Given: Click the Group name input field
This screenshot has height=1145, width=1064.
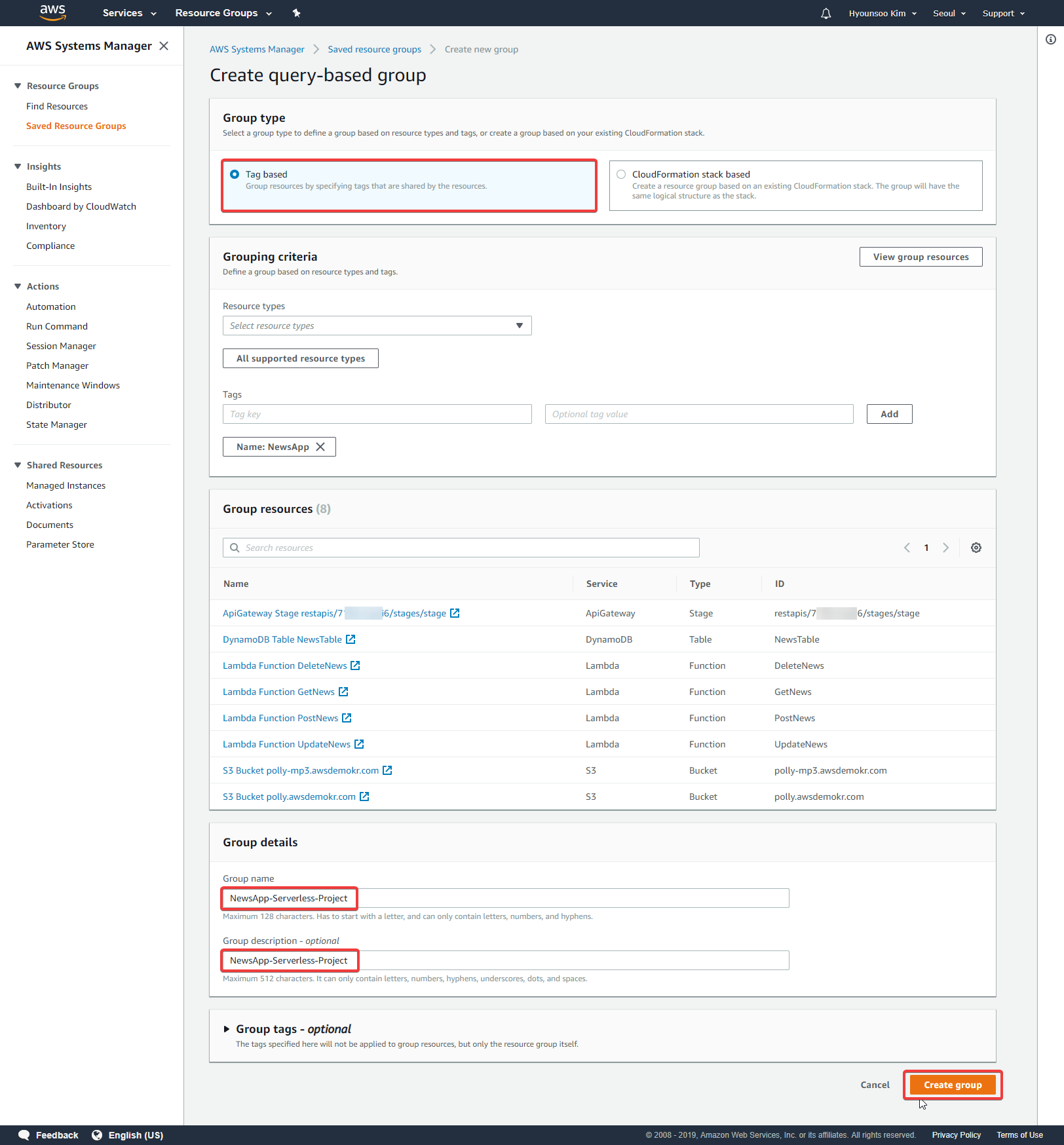Looking at the screenshot, I should [506, 898].
